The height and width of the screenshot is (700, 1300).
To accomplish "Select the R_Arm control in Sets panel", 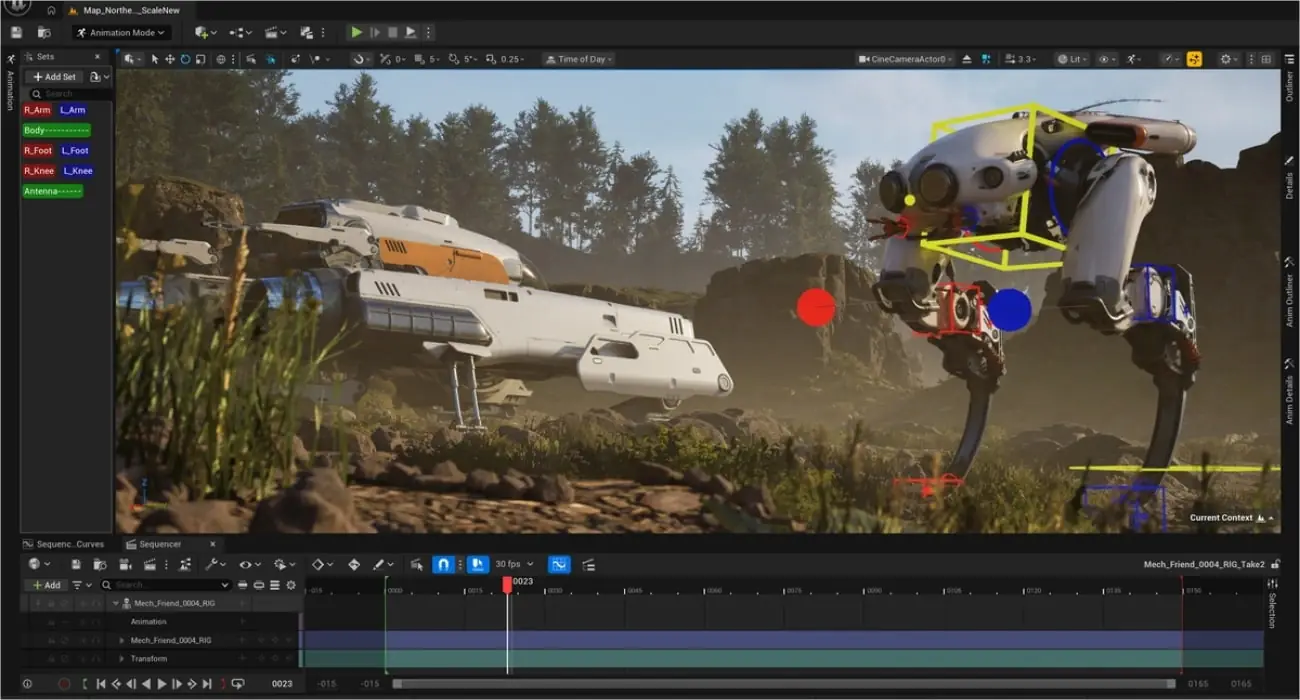I will [x=36, y=110].
